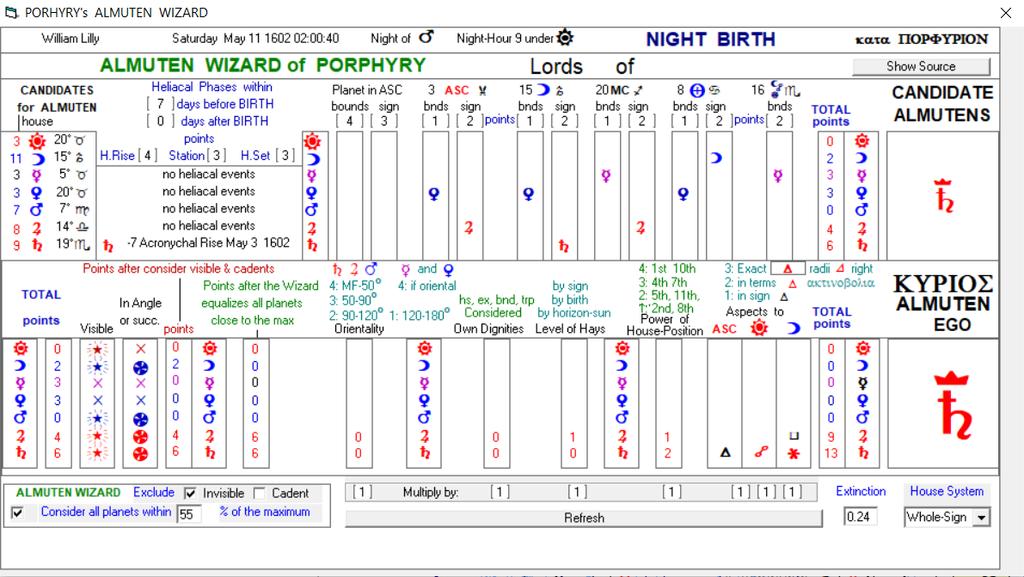Click the Jupiter glyph in the MC sign column
This screenshot has width=1024, height=577.
click(x=640, y=228)
